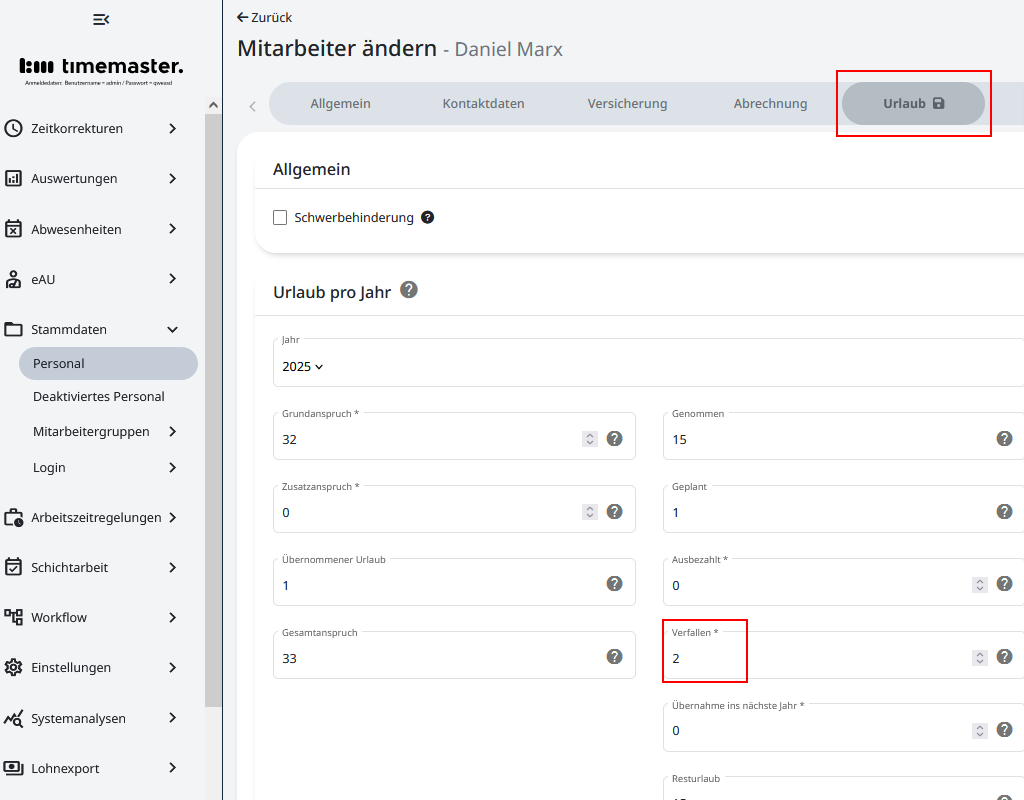Open the Jahr 2025 dropdown
This screenshot has width=1024, height=800.
pyautogui.click(x=302, y=367)
